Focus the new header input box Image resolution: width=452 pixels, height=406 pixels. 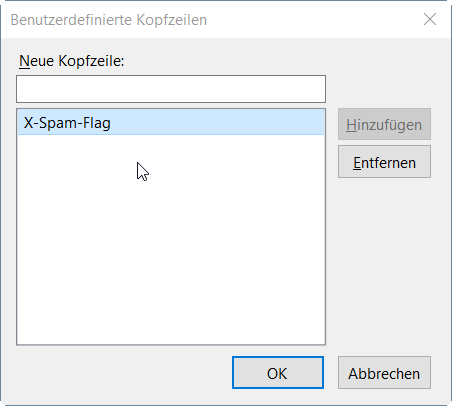coord(171,89)
